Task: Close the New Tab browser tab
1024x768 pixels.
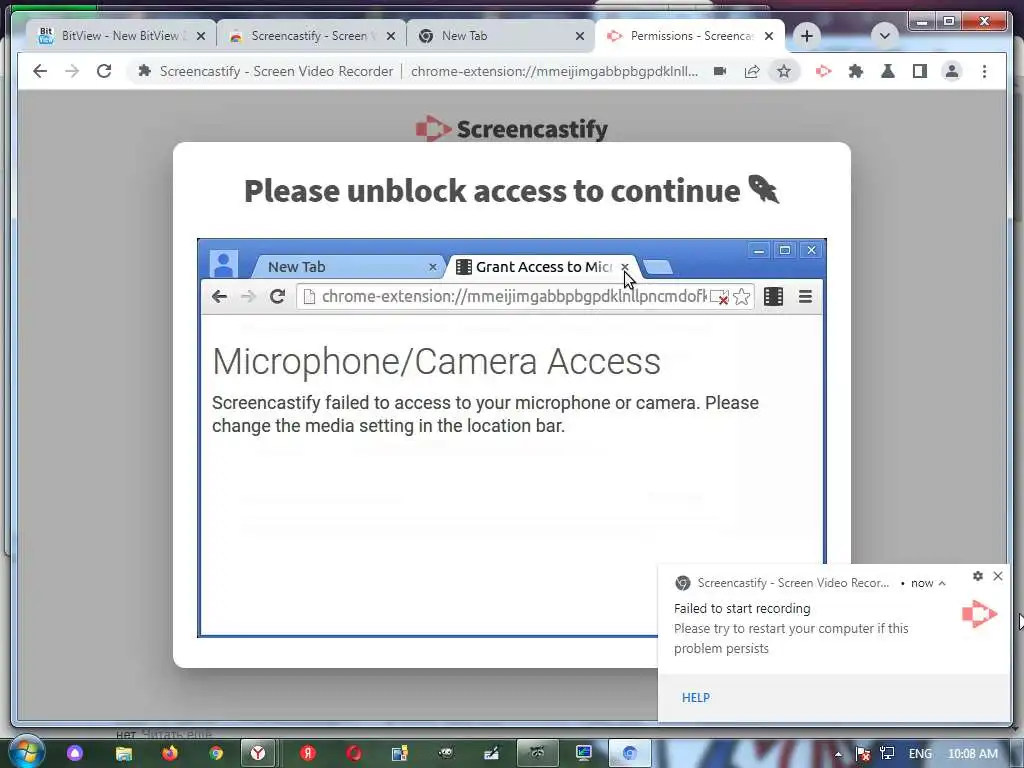Action: tap(580, 36)
